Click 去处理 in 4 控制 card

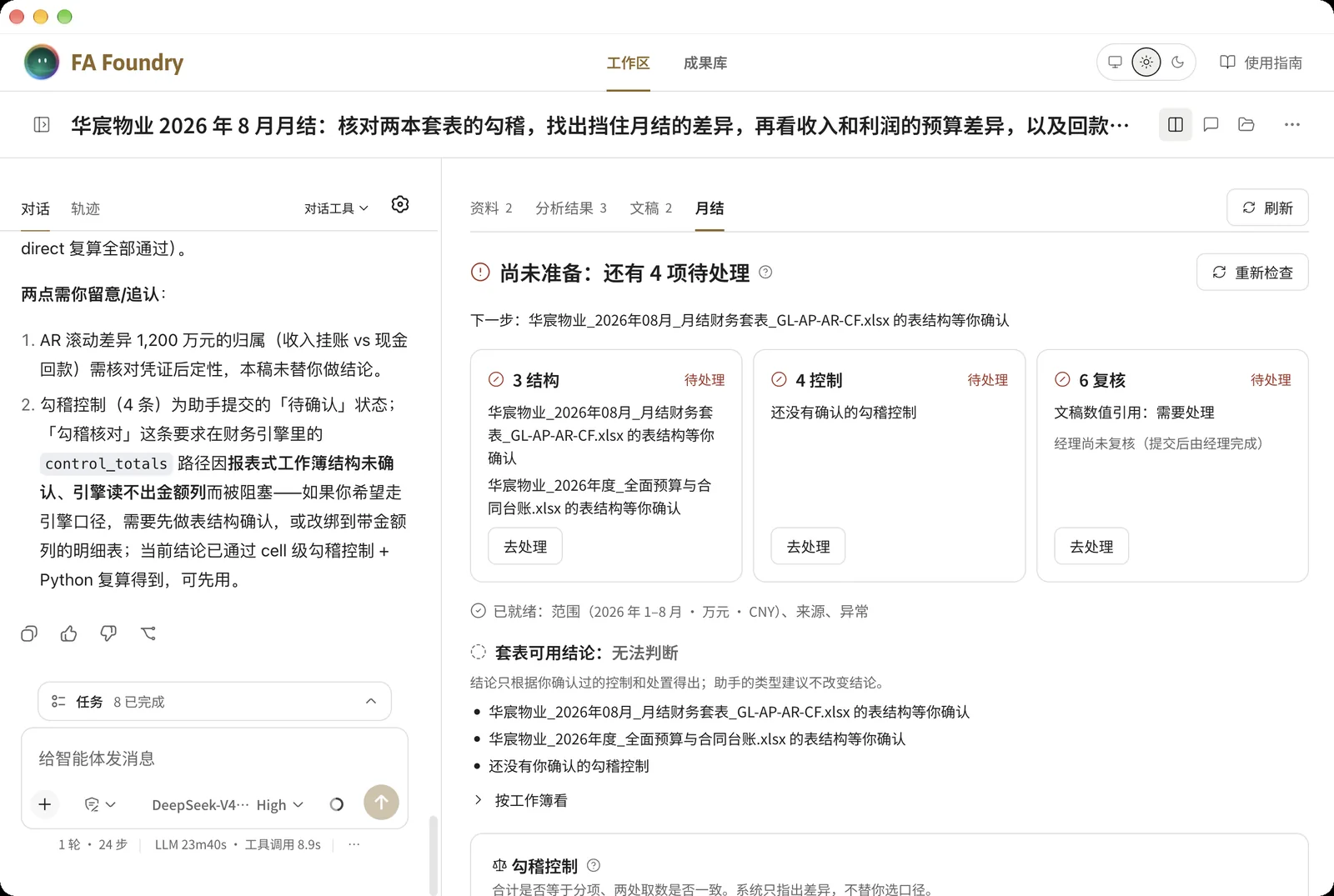pyautogui.click(x=808, y=547)
